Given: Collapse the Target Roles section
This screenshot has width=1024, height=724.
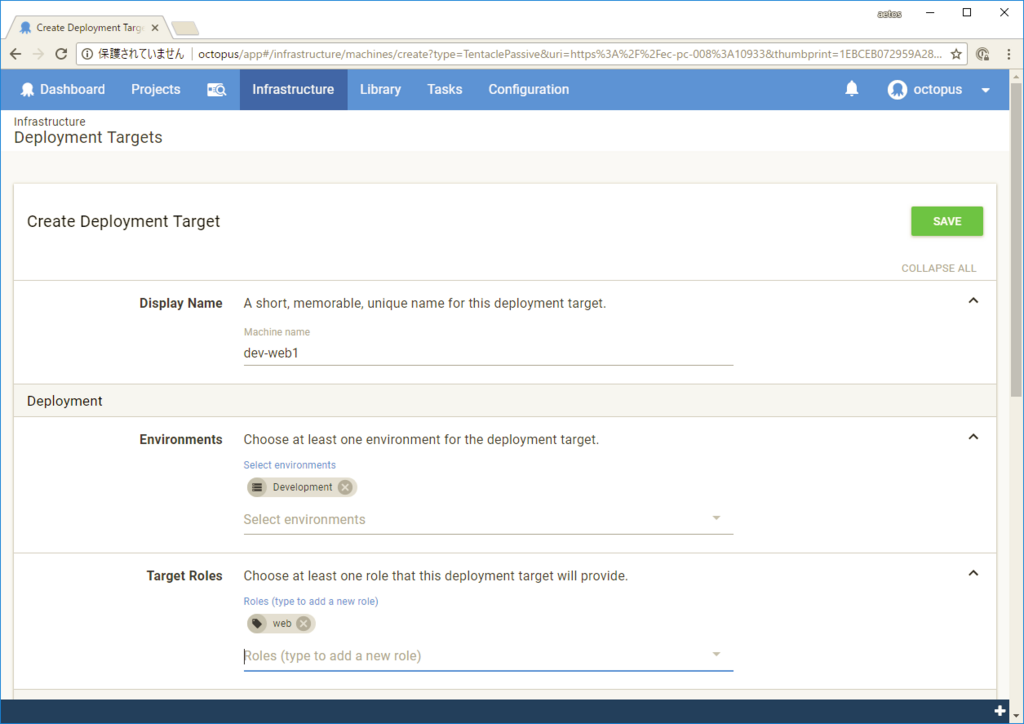Looking at the screenshot, I should (973, 574).
